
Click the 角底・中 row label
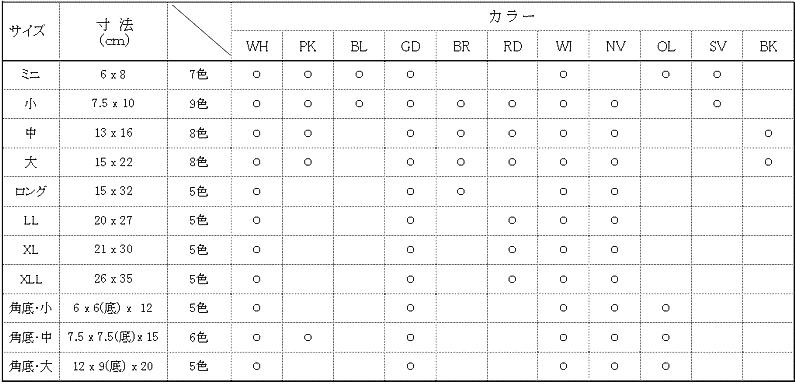point(30,337)
